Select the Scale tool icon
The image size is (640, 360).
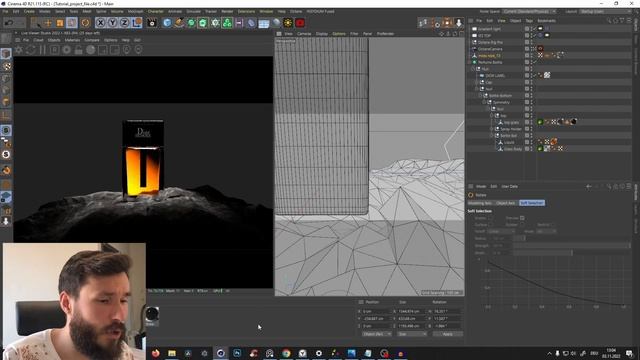(x=60, y=23)
